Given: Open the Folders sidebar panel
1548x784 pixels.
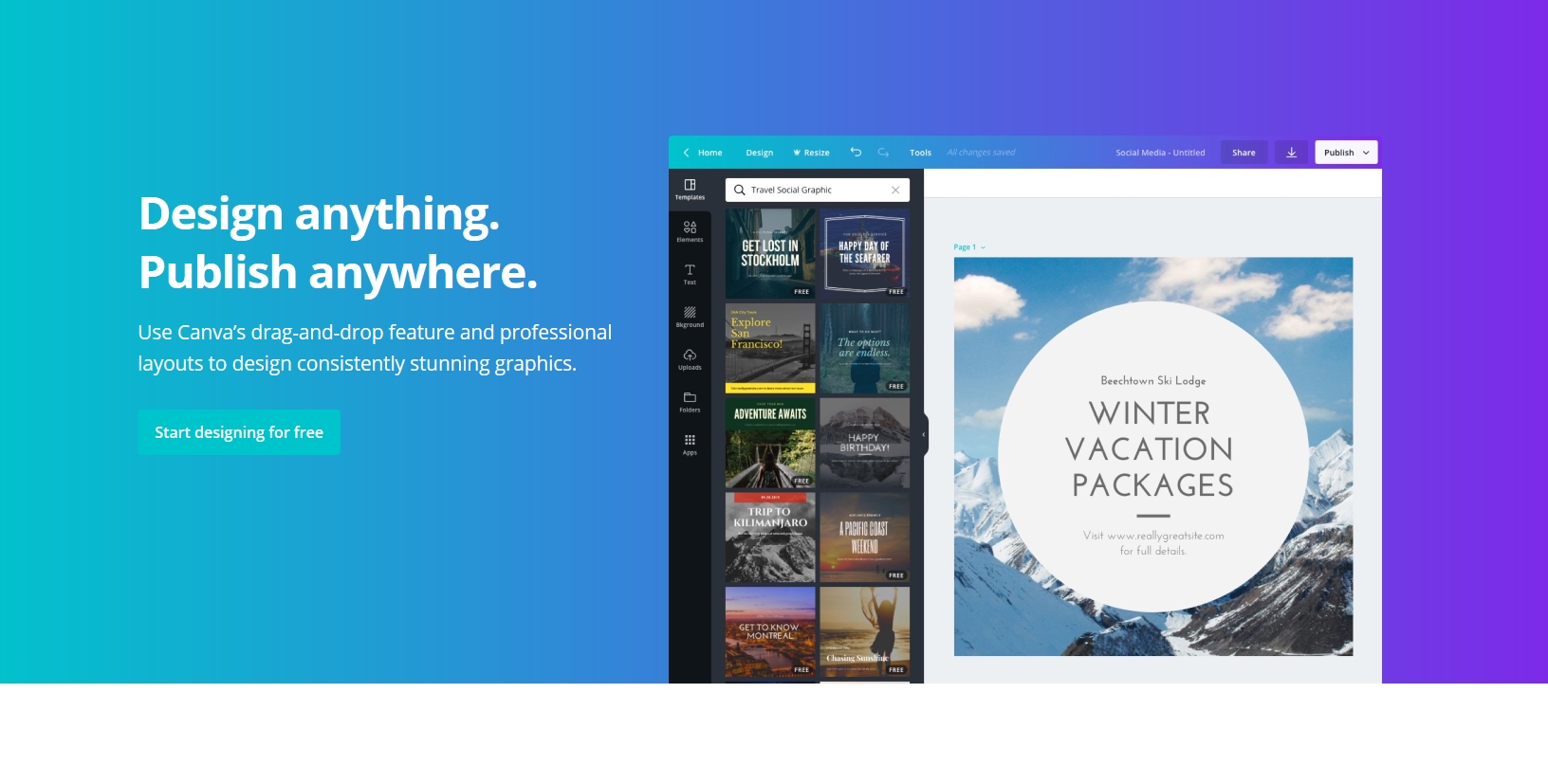Looking at the screenshot, I should click(690, 403).
